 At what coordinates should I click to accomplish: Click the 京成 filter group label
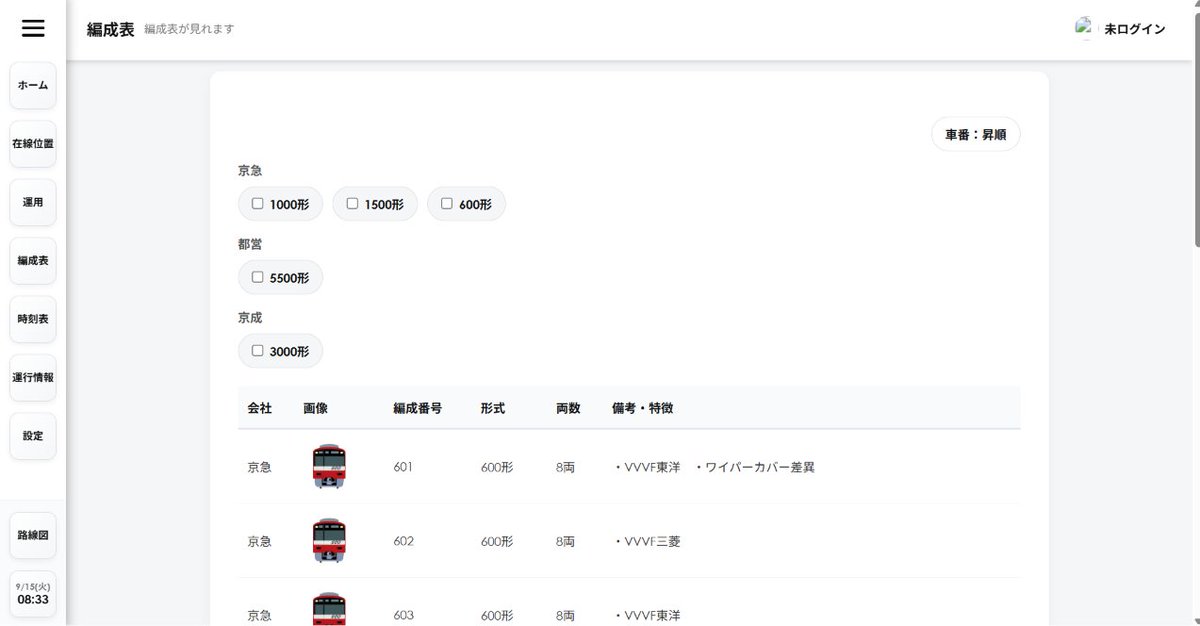[x=250, y=318]
